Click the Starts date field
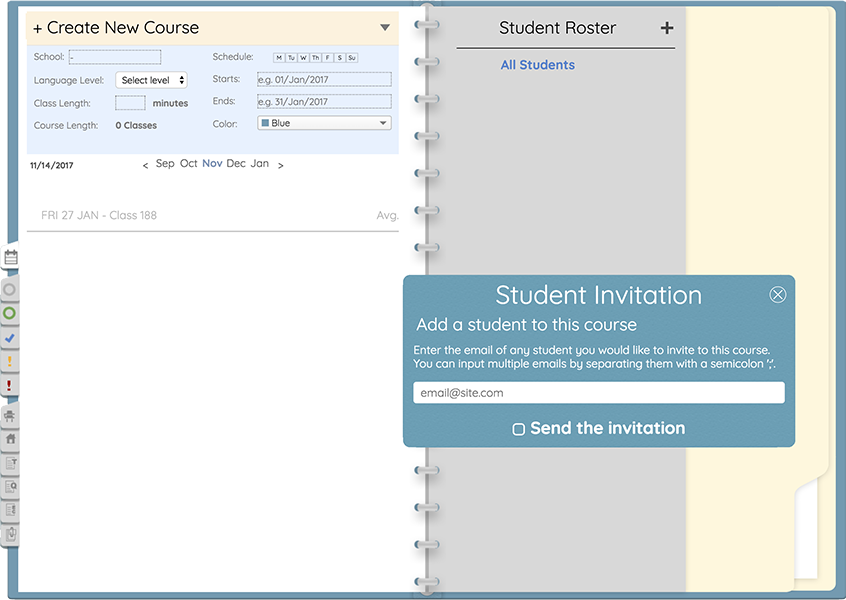The image size is (846, 600). click(x=324, y=79)
